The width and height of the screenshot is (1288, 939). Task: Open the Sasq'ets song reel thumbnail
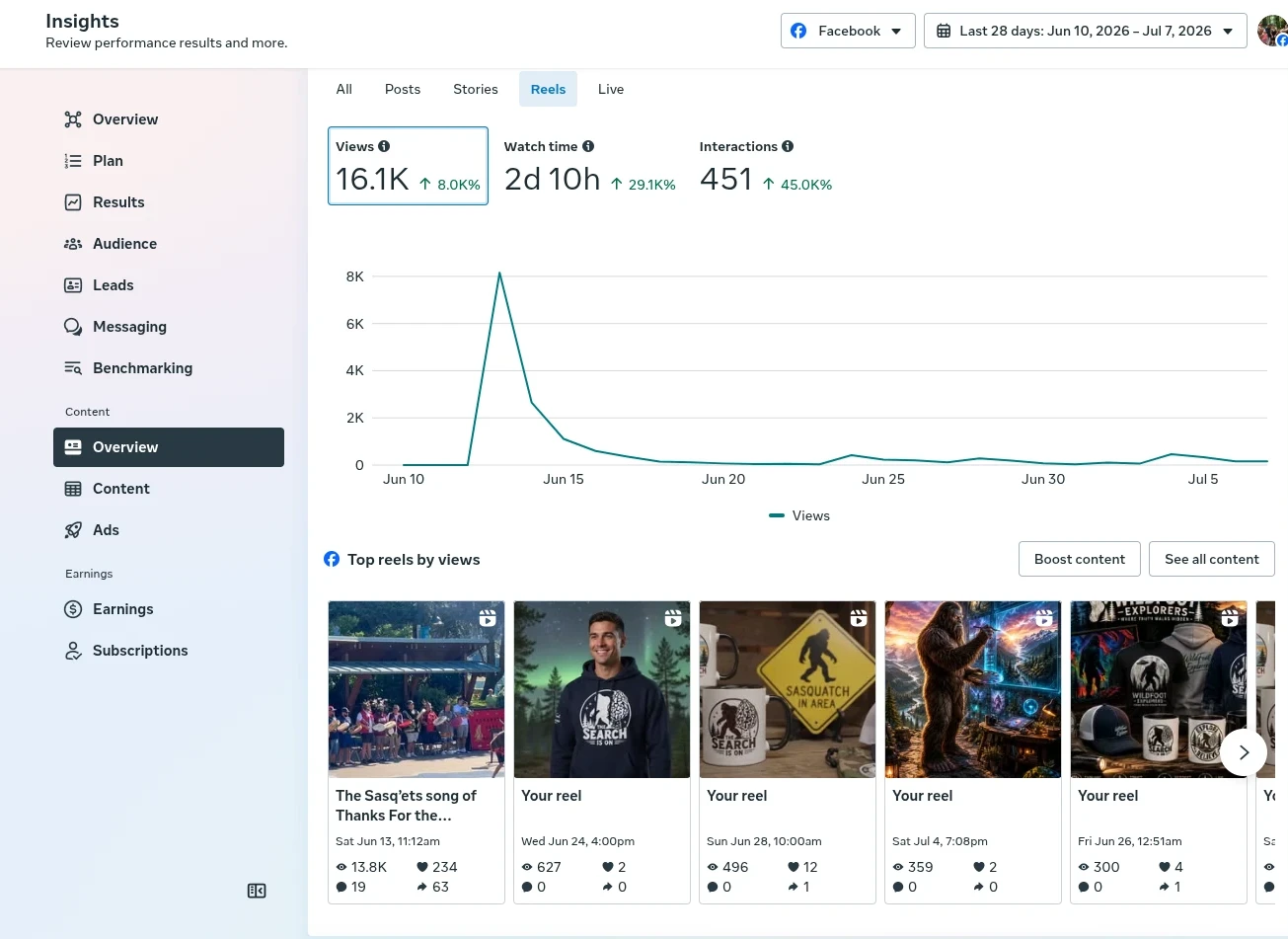(417, 689)
